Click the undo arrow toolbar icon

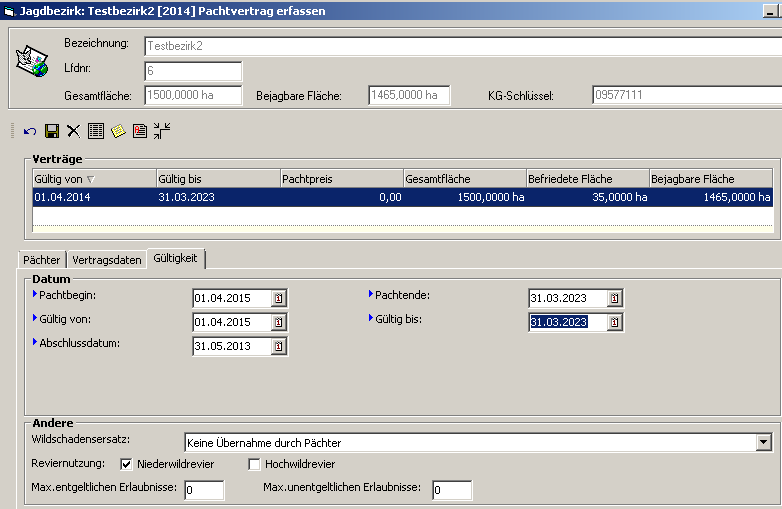(x=30, y=131)
